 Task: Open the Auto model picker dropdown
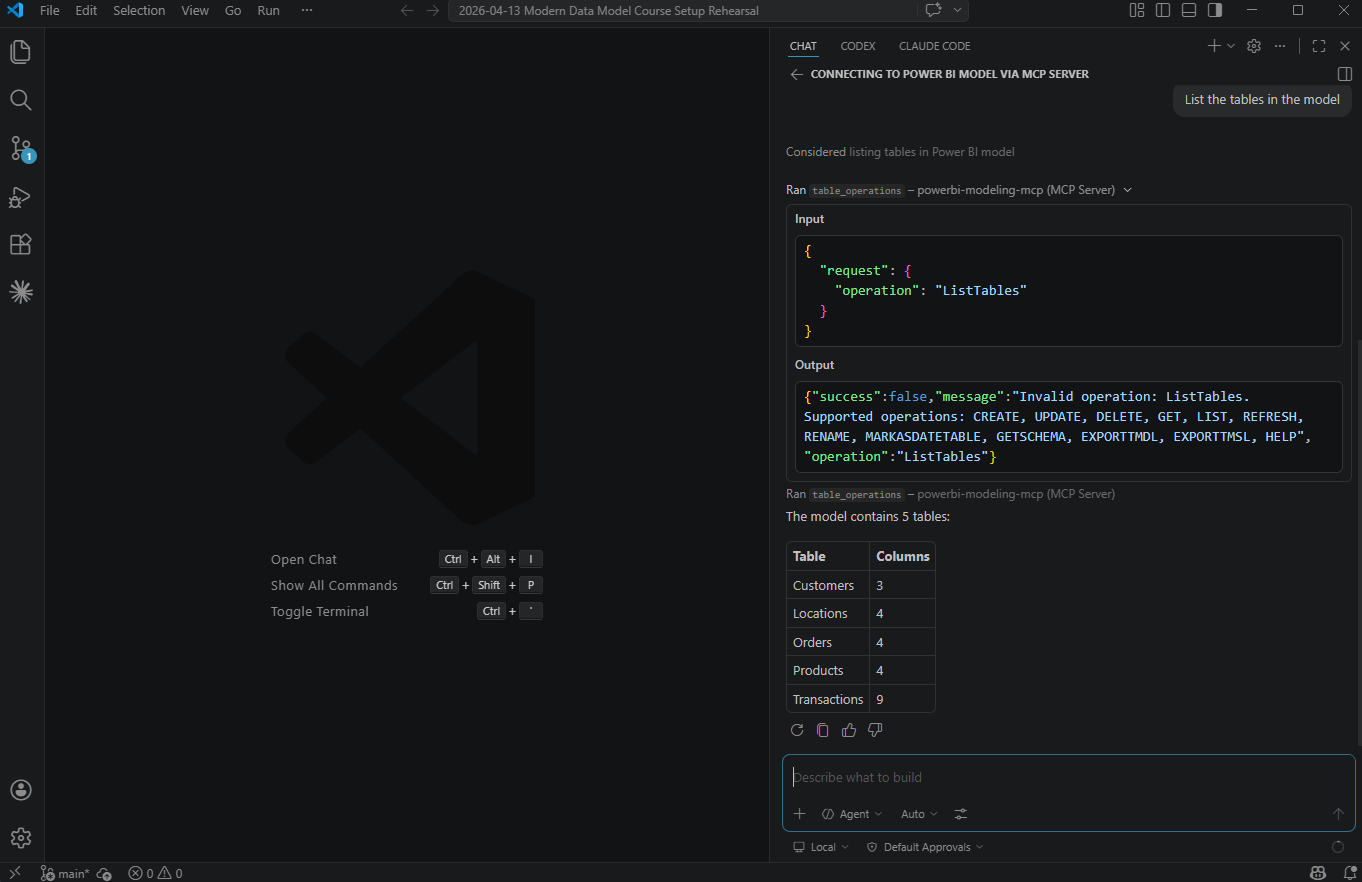coord(916,813)
